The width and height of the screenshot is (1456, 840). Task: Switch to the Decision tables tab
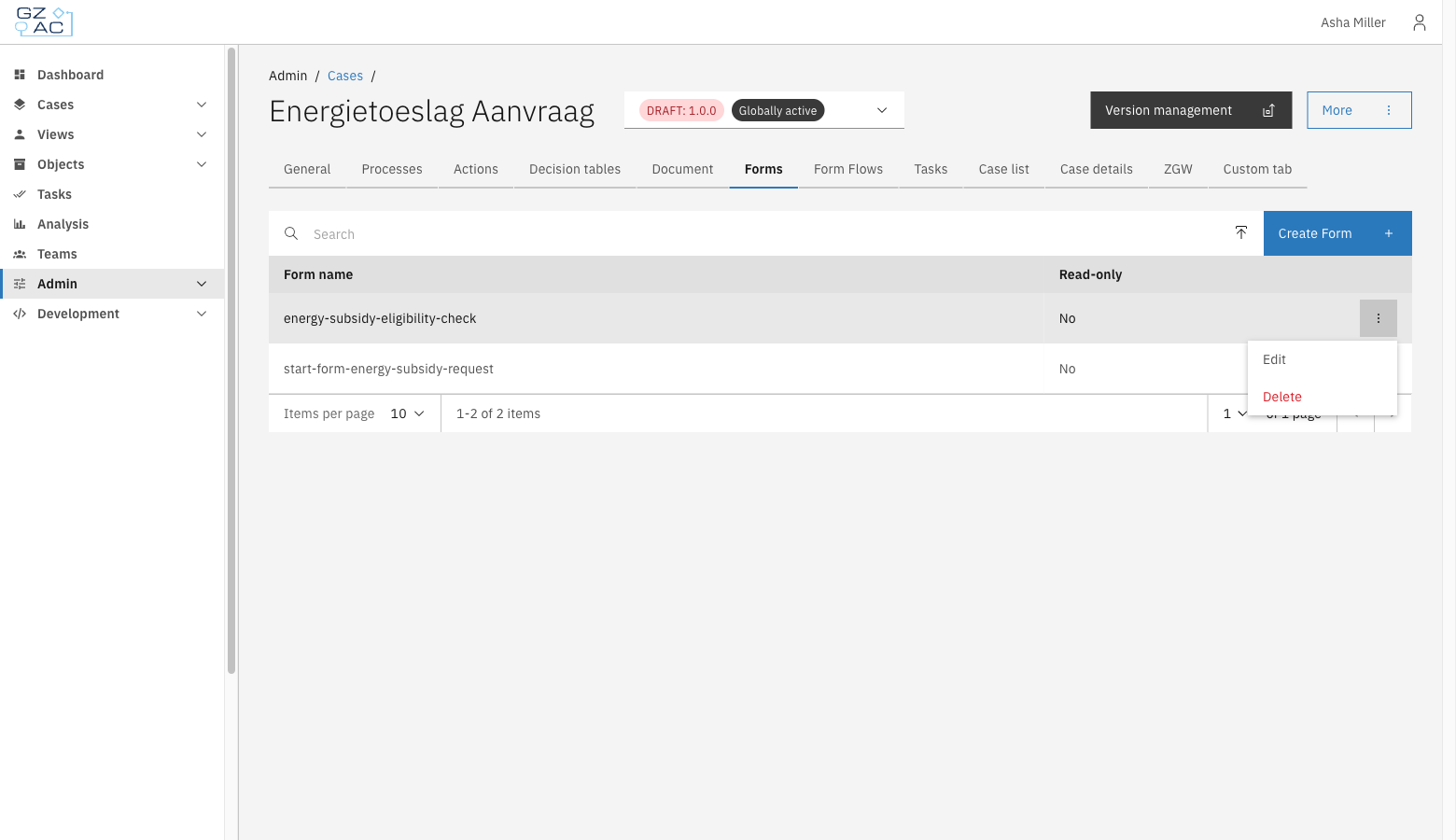[x=575, y=169]
